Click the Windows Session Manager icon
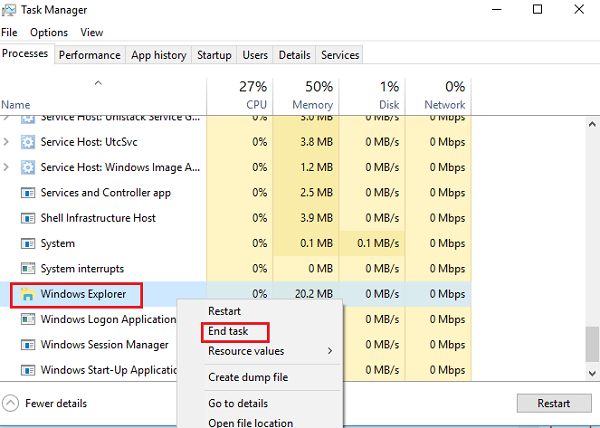This screenshot has height=428, width=600. 28,345
